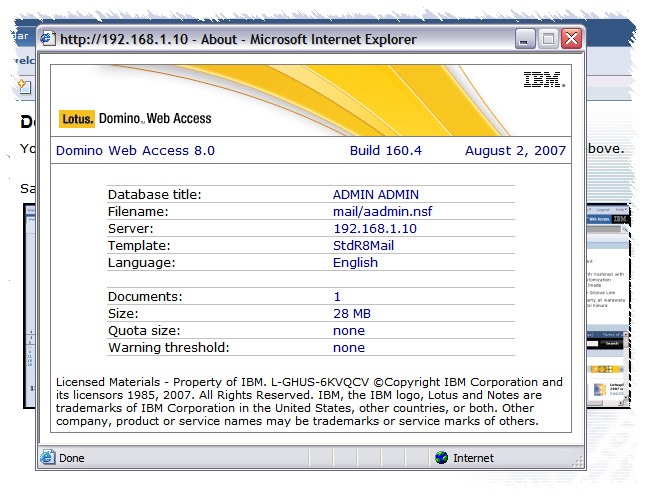Click the left screenshot thumbnail in background window
The width and height of the screenshot is (648, 499).
point(30,306)
